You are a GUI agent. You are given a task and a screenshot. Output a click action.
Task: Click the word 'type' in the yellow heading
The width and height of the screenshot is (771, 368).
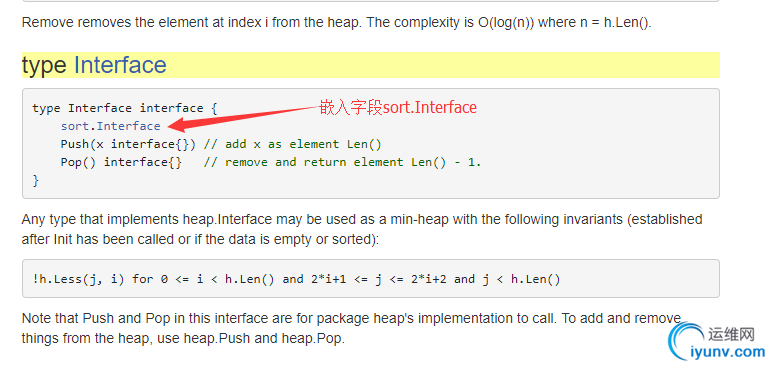[x=44, y=66]
